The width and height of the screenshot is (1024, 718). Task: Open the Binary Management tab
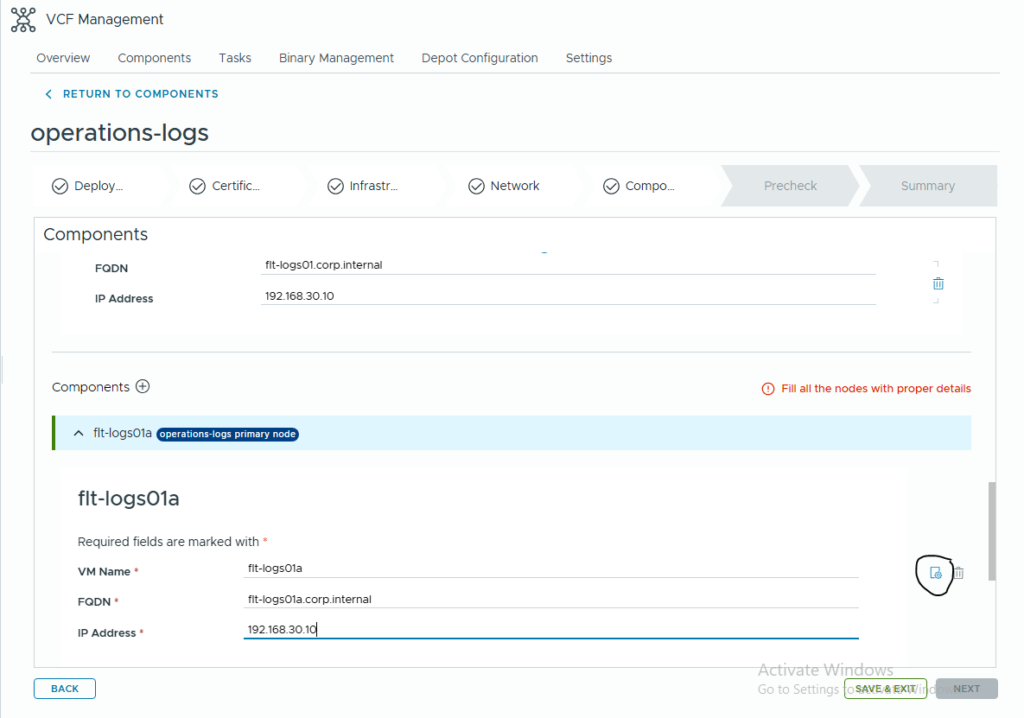(x=336, y=58)
